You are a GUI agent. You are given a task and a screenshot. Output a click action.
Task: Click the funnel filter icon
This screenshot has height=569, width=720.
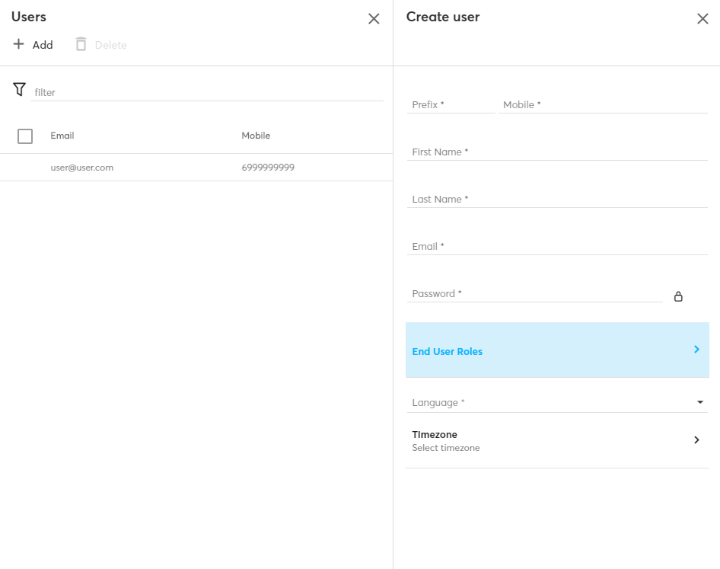pyautogui.click(x=19, y=90)
